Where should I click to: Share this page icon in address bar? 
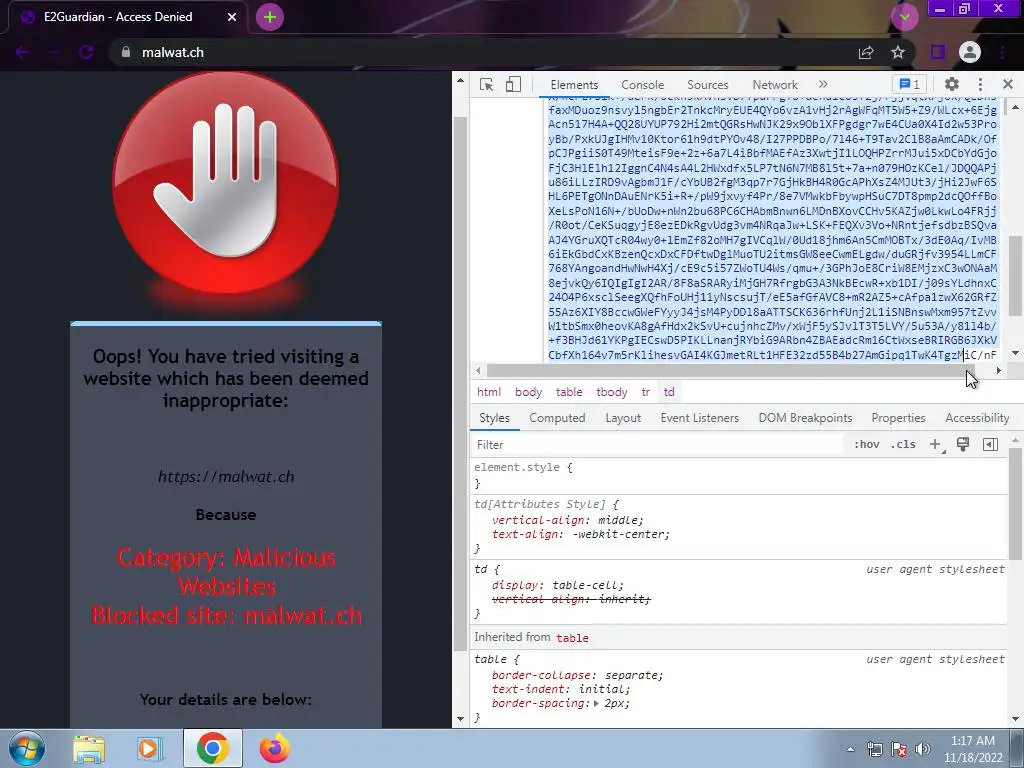866,52
